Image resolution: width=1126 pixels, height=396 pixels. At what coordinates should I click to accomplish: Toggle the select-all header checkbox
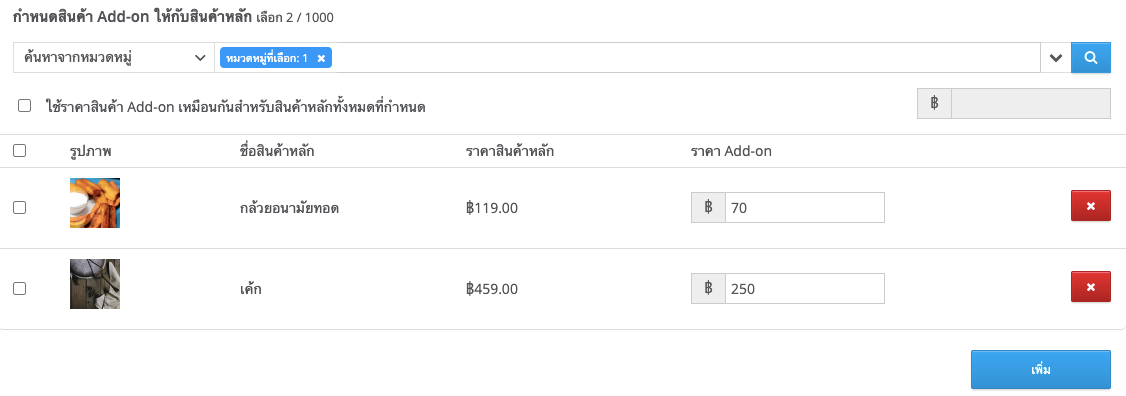tap(20, 151)
